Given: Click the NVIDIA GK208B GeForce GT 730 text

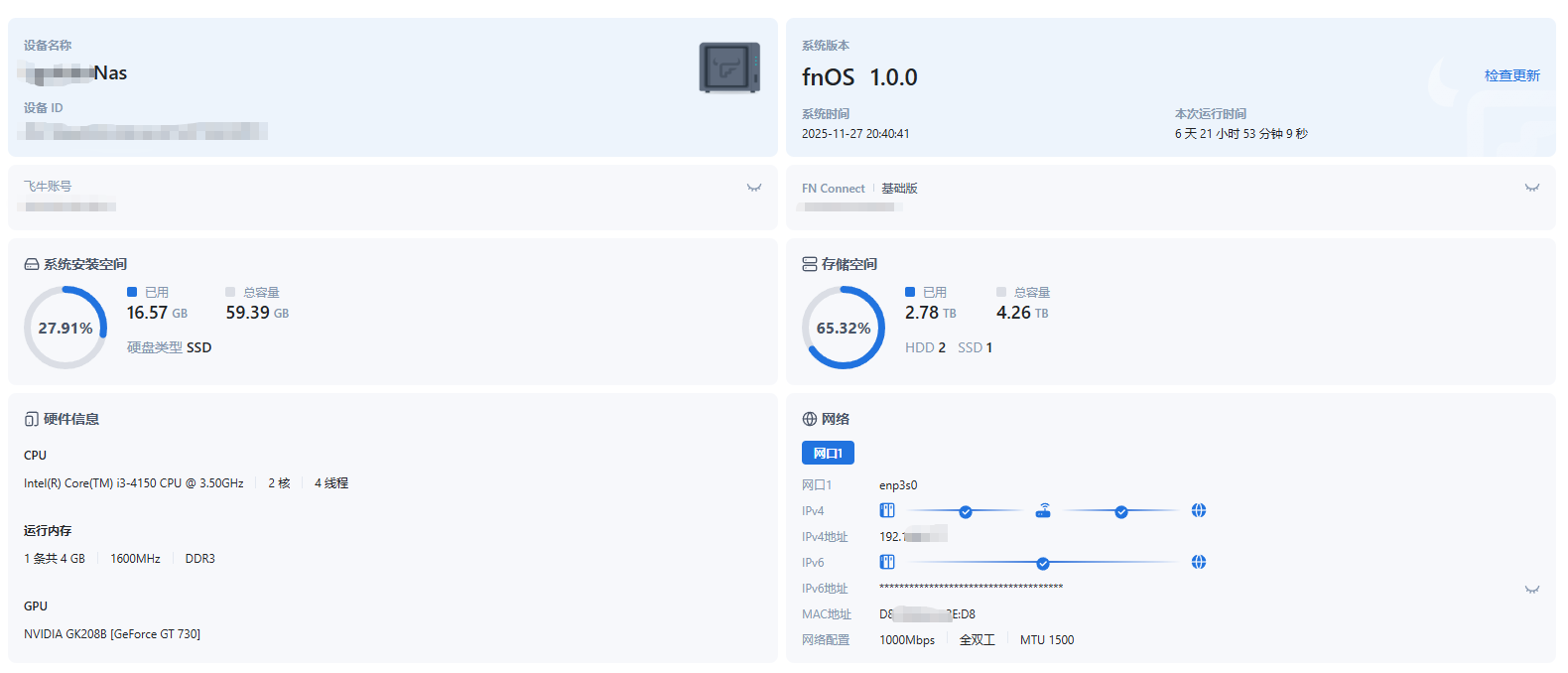Looking at the screenshot, I should pos(112,634).
